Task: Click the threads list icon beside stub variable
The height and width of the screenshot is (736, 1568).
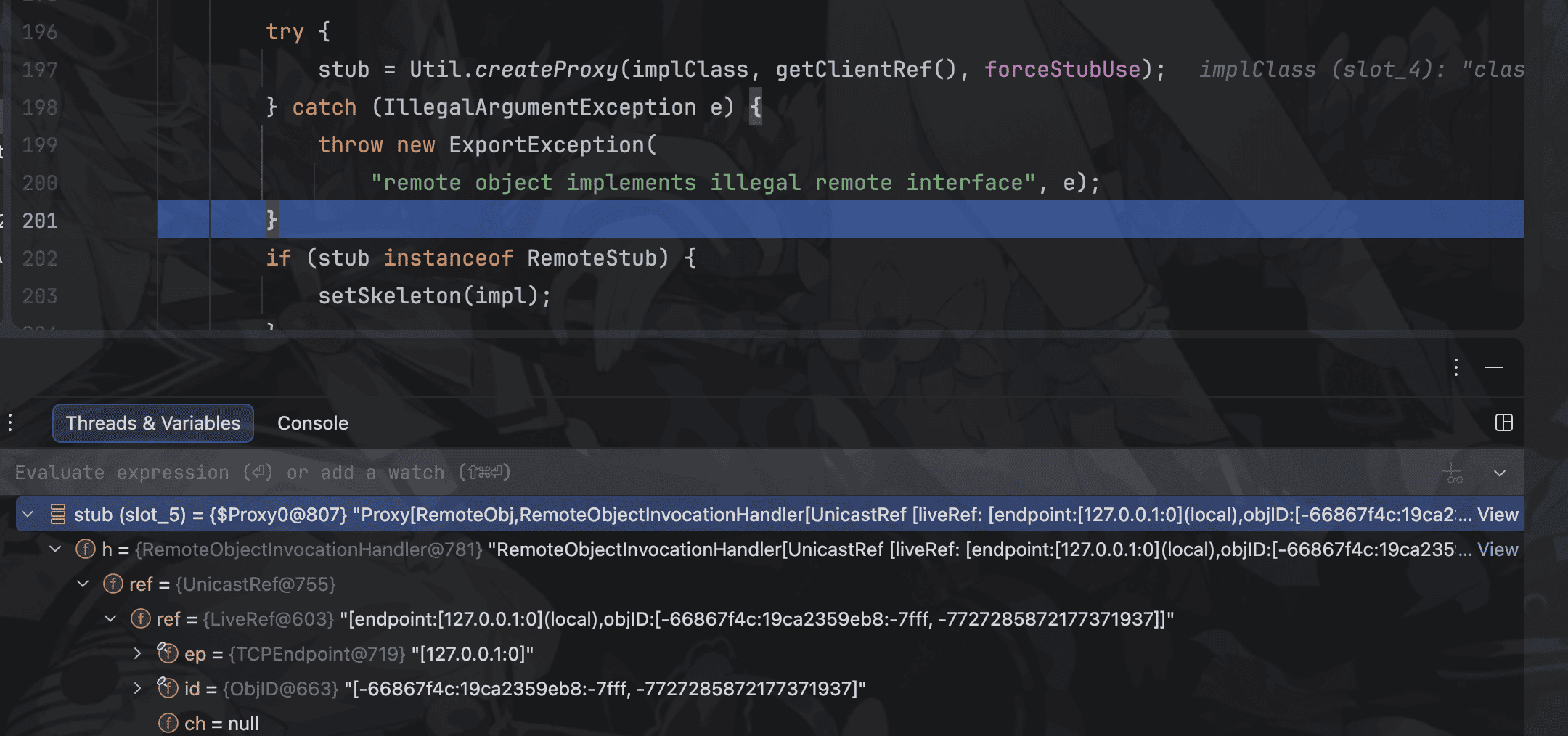Action: coord(57,515)
